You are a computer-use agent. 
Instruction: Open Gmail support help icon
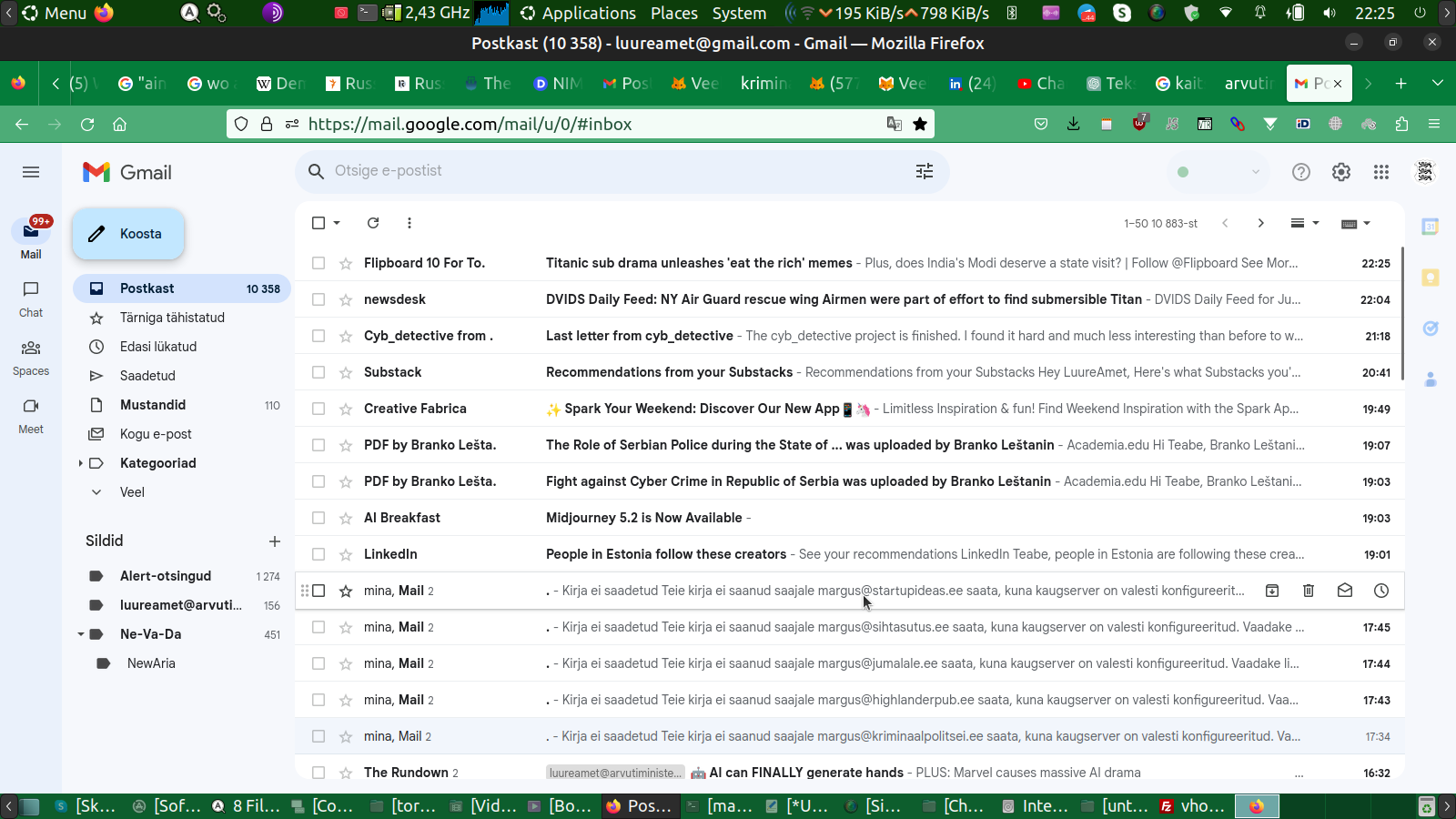1301,172
